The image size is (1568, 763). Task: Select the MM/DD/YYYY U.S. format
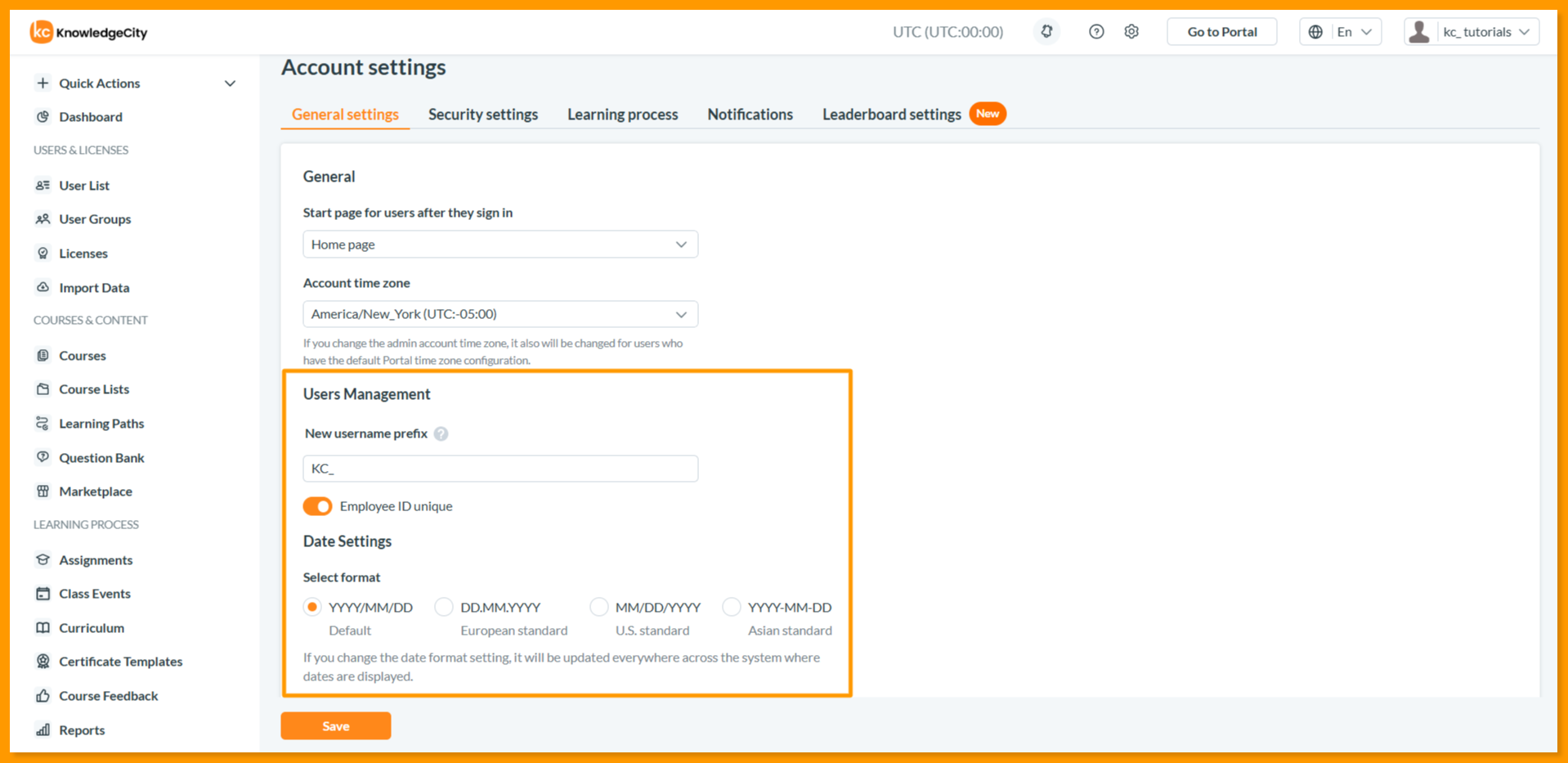pyautogui.click(x=599, y=607)
